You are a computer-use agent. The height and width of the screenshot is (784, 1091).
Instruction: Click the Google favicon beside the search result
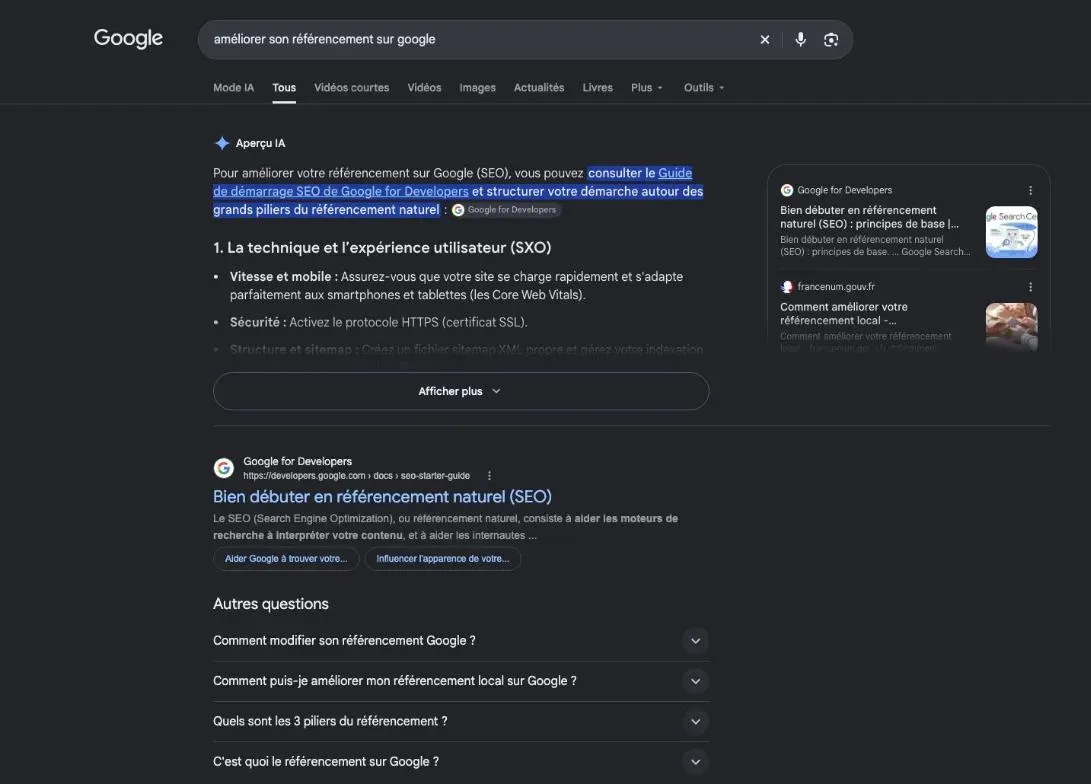223,468
